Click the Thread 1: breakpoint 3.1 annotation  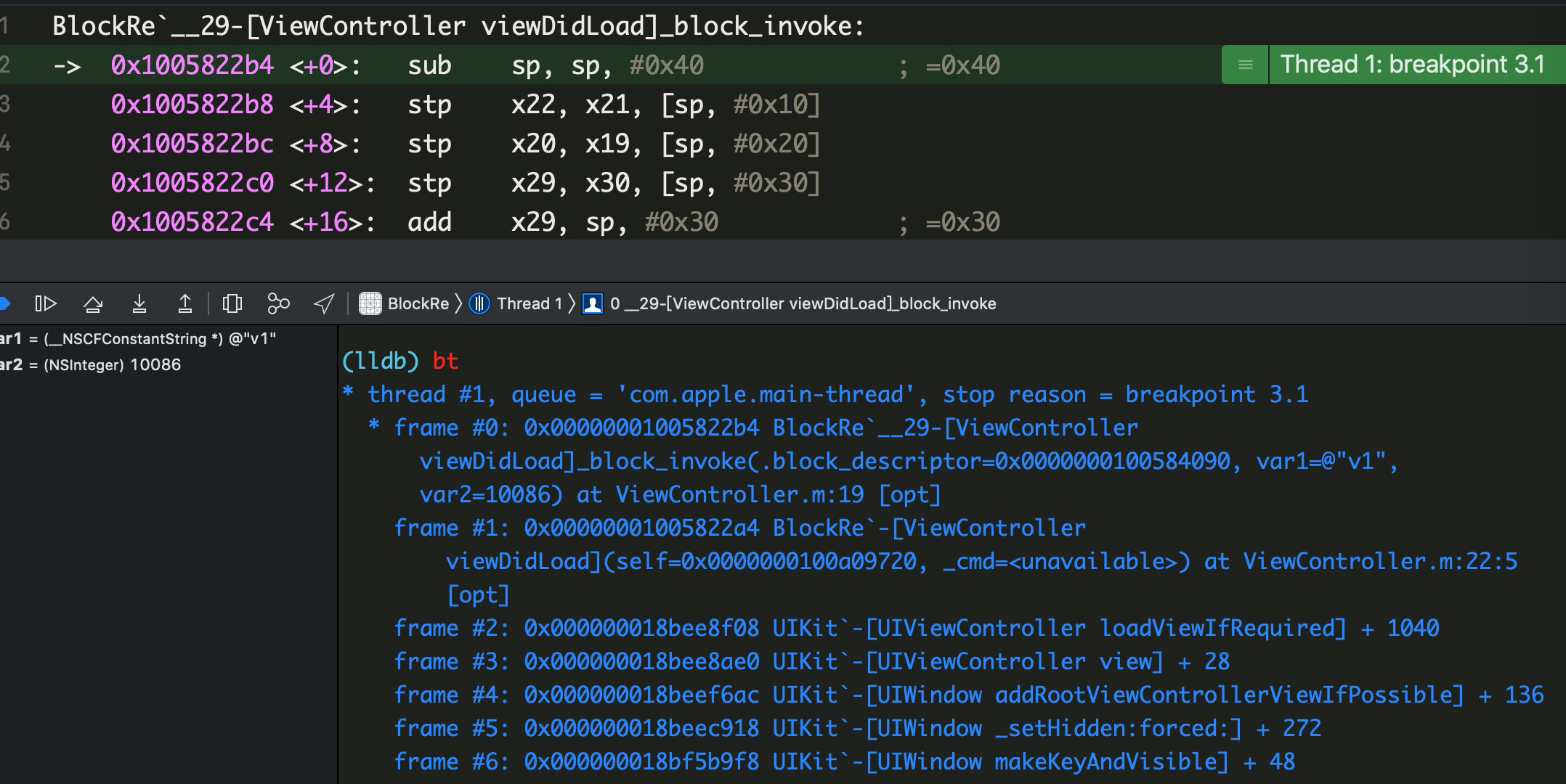(x=1411, y=65)
